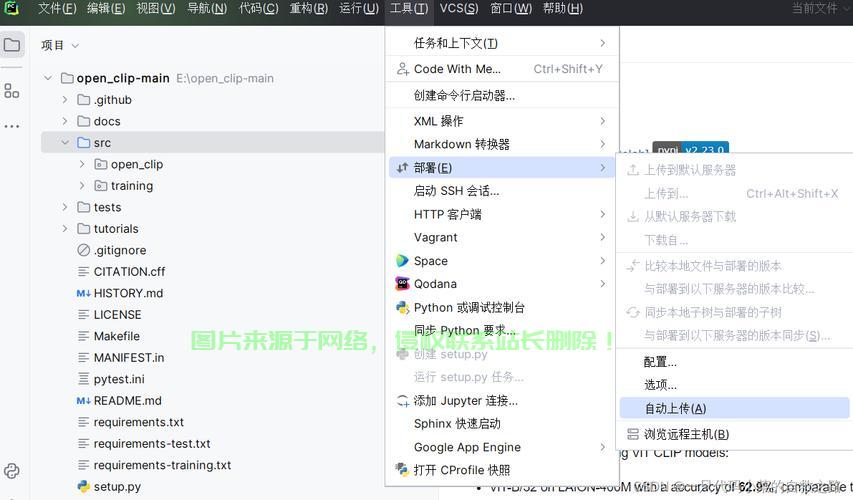Viewport: 853px width, 500px height.
Task: Collapse the src folder
Action: [65, 143]
